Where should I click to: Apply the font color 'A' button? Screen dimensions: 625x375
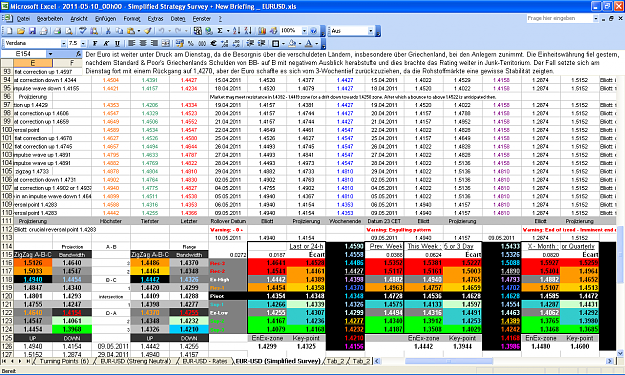[x=309, y=43]
